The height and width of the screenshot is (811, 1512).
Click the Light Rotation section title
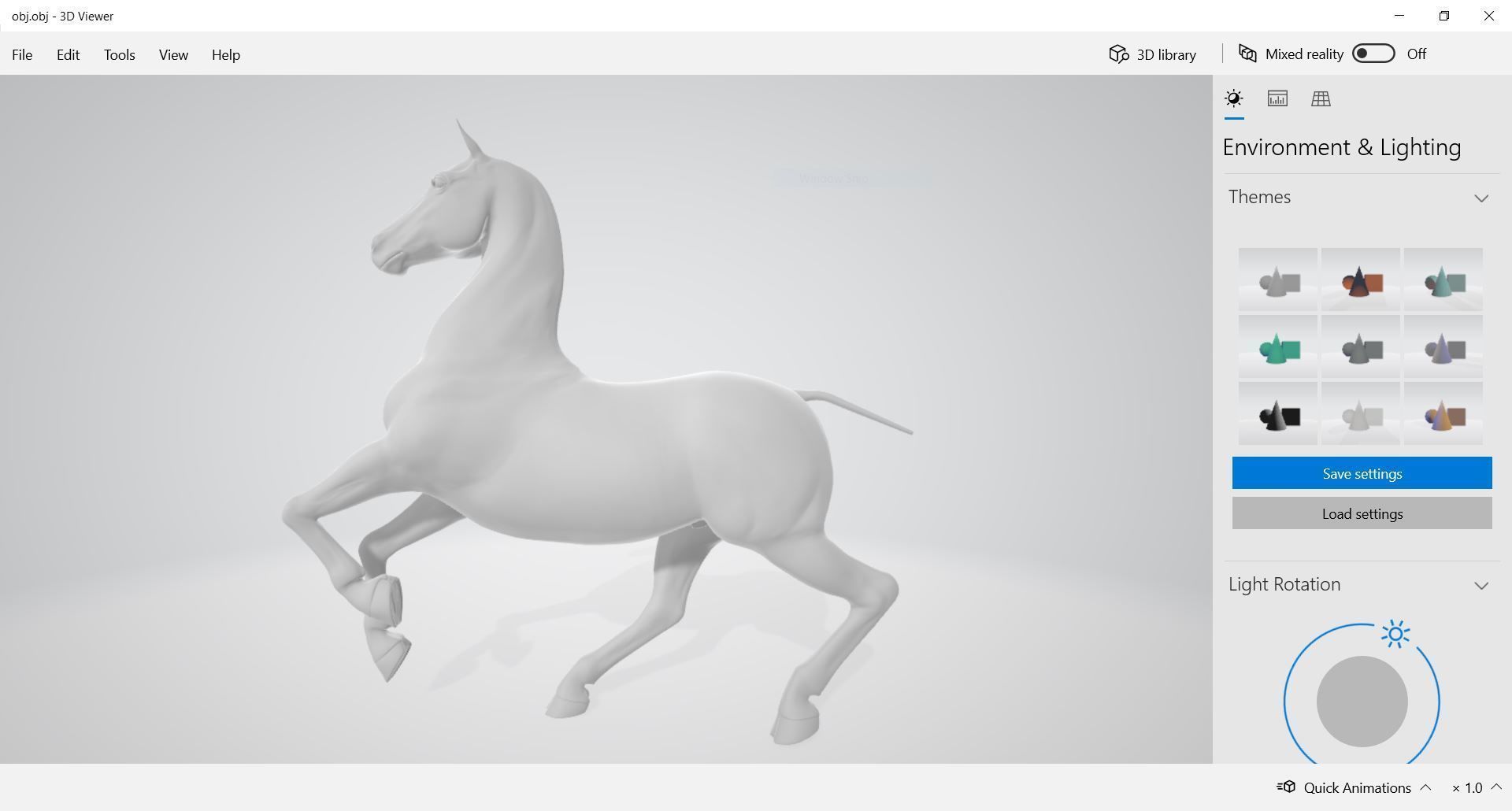click(x=1284, y=584)
